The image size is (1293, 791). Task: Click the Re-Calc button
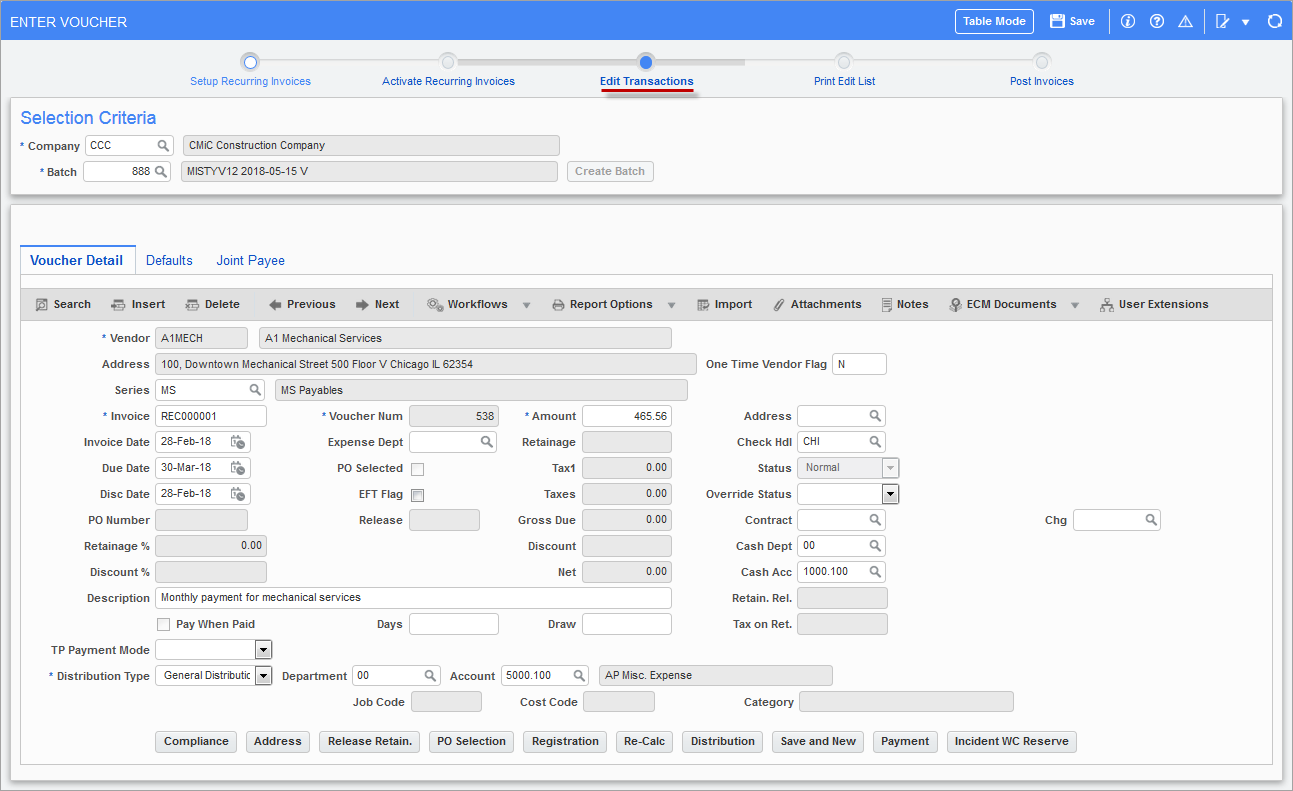pos(644,741)
